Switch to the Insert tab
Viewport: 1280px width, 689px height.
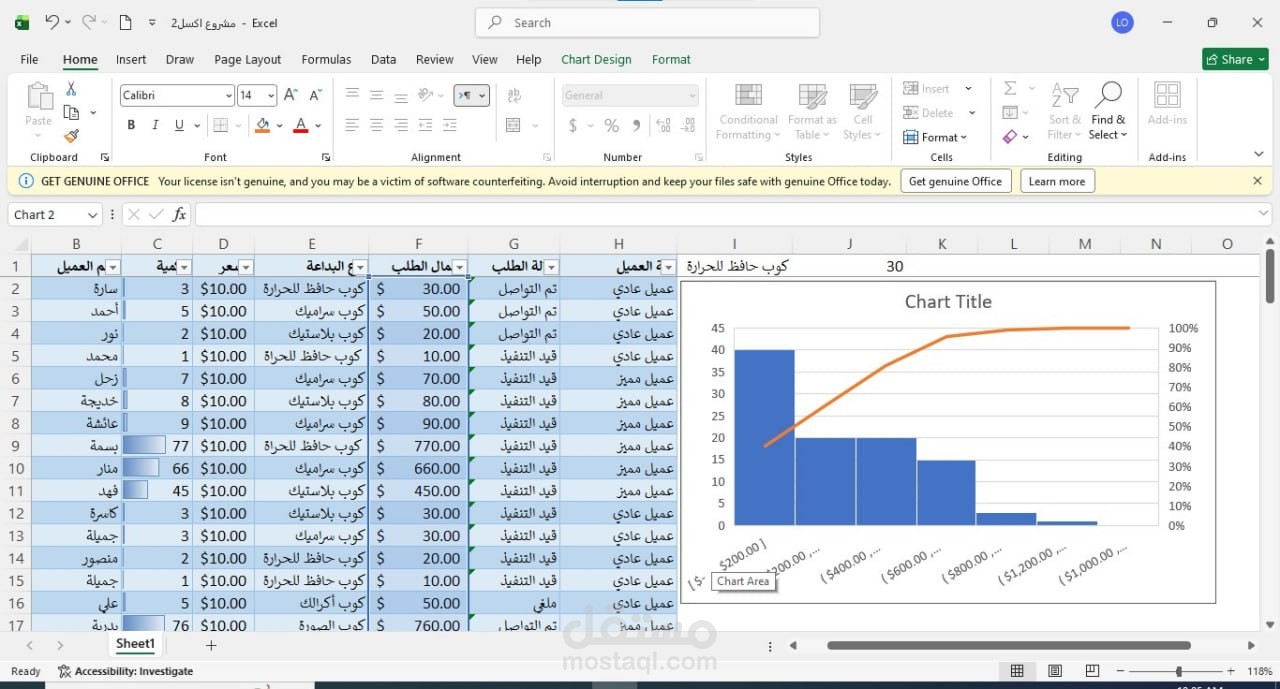[x=131, y=59]
